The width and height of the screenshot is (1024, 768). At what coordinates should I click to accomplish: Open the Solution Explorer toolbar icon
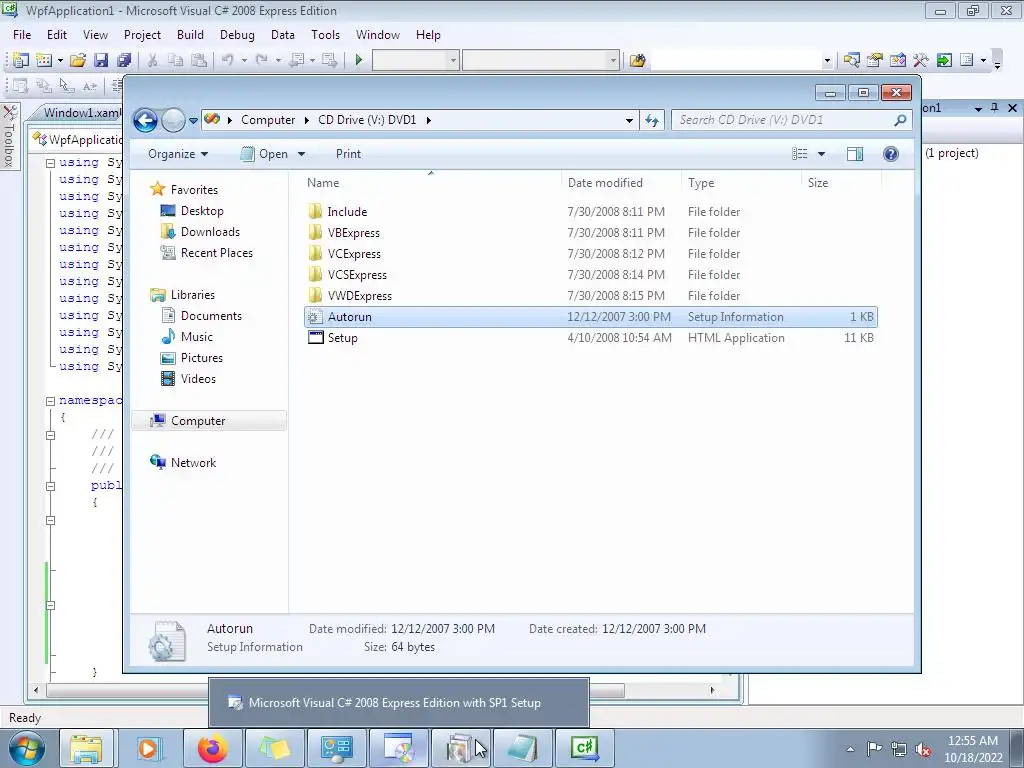tap(852, 61)
